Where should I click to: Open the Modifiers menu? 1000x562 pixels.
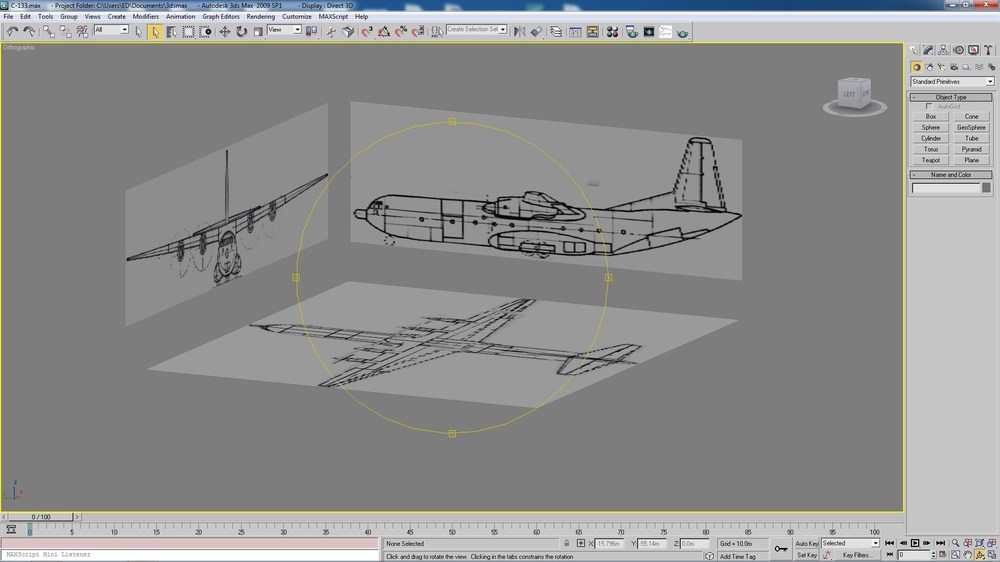click(x=145, y=17)
